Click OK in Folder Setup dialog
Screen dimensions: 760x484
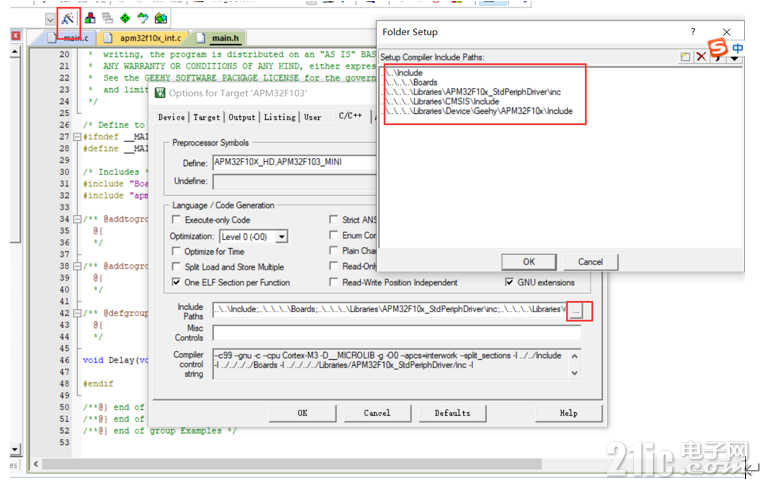tap(529, 262)
